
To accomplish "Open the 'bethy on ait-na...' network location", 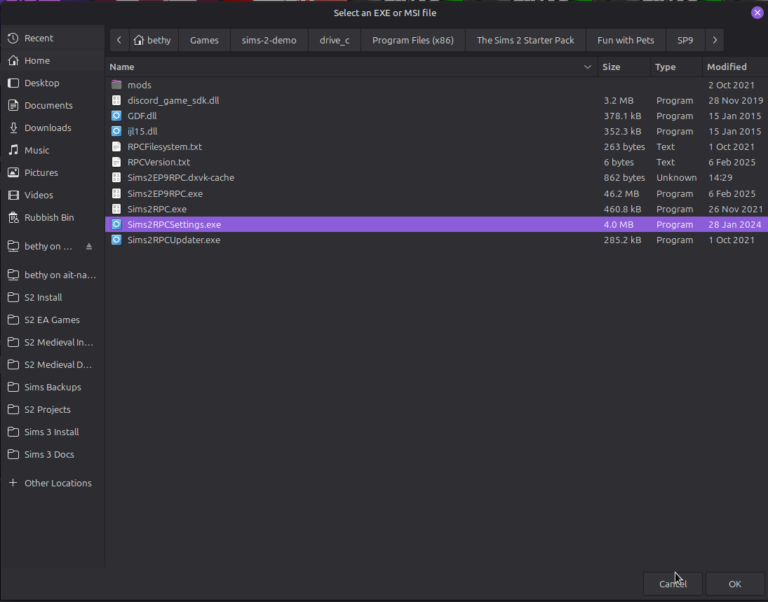I will (52, 275).
